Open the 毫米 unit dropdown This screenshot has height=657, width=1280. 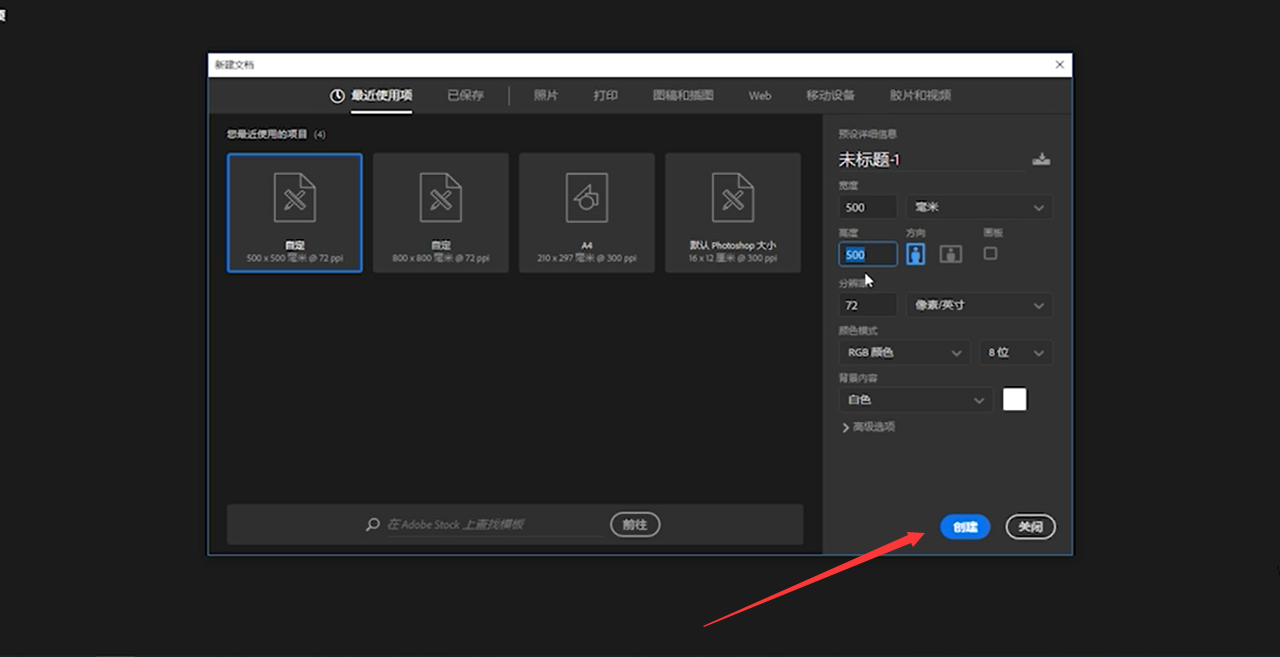click(979, 207)
